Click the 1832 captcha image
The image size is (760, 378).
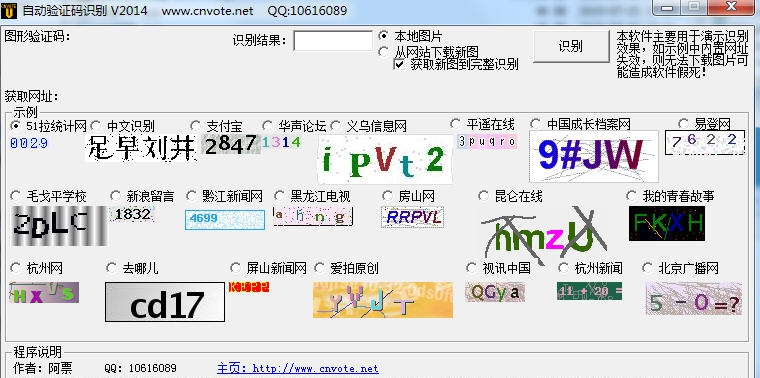pos(132,214)
